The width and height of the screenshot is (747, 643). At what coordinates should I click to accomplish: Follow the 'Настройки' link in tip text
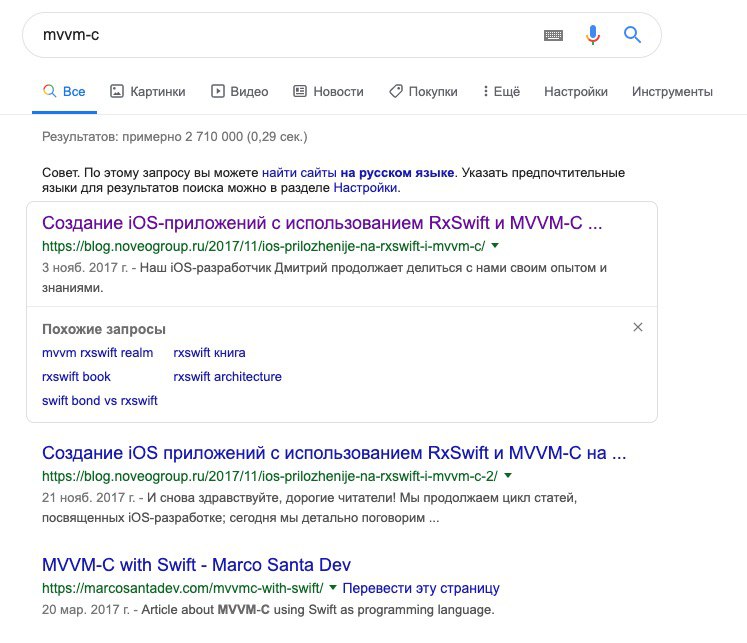(365, 188)
